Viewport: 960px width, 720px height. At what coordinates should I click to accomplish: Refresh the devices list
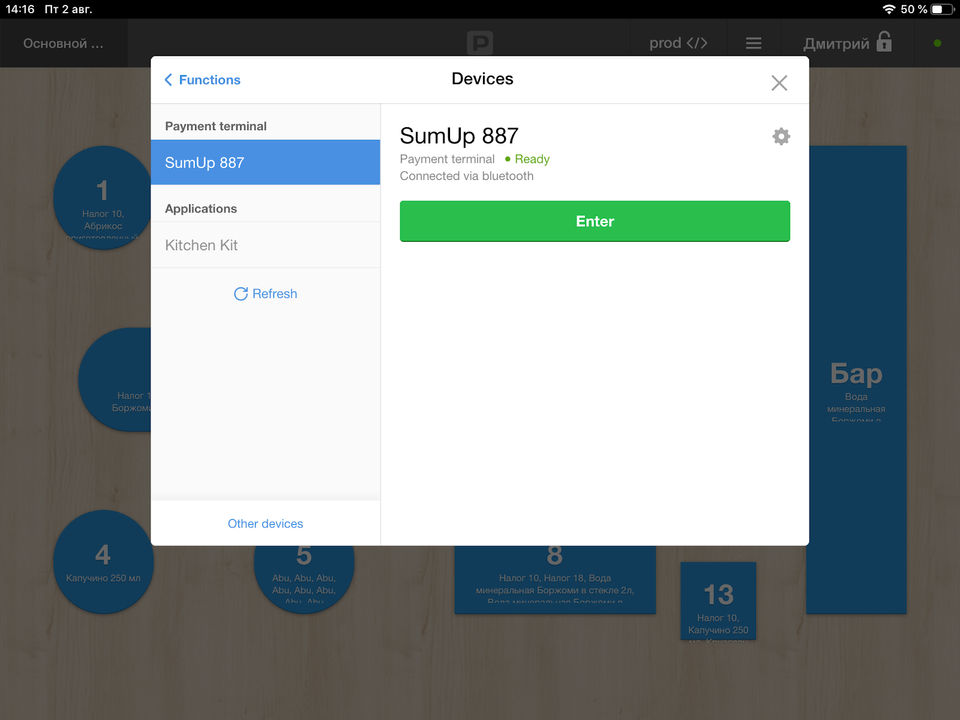click(265, 294)
